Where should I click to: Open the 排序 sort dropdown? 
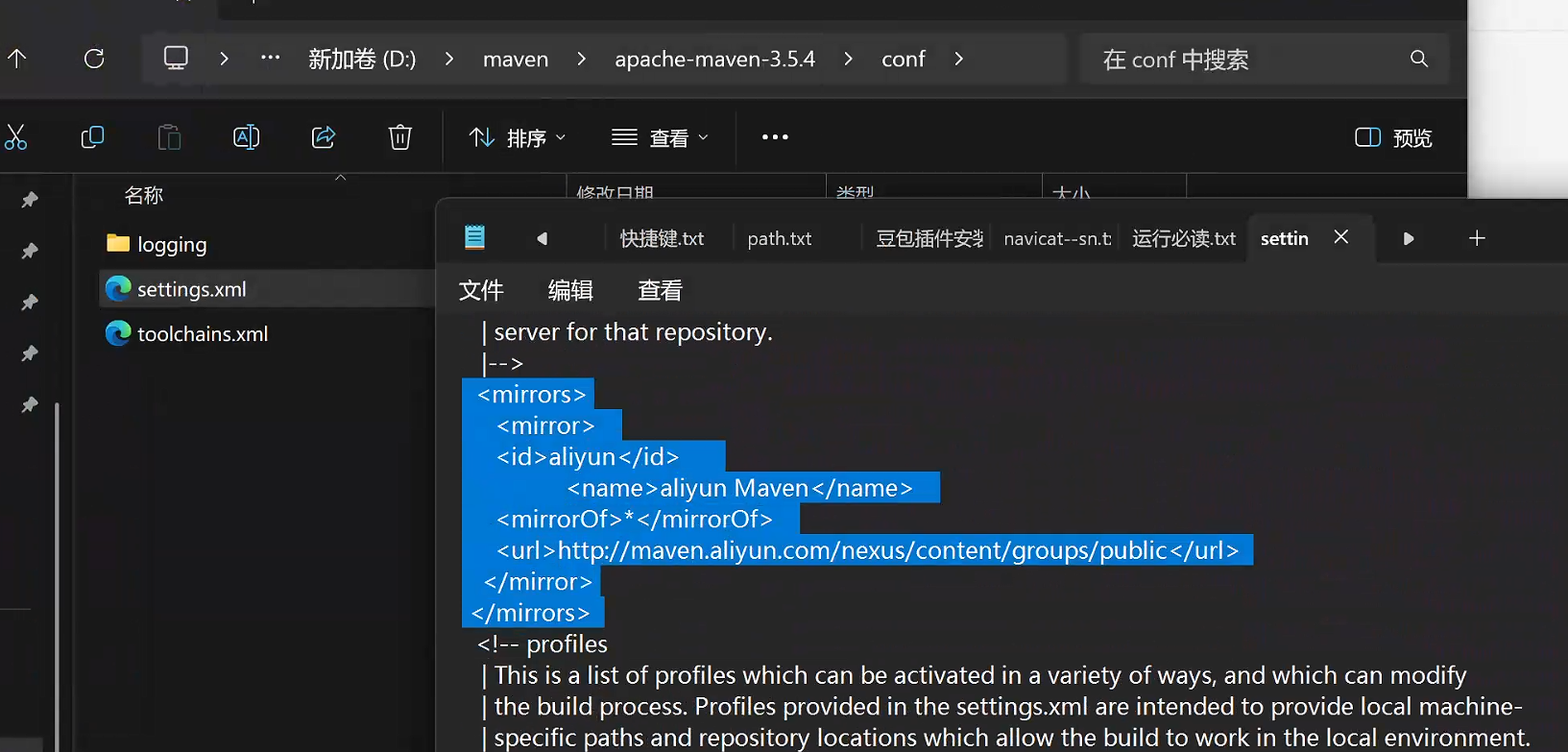tap(518, 137)
